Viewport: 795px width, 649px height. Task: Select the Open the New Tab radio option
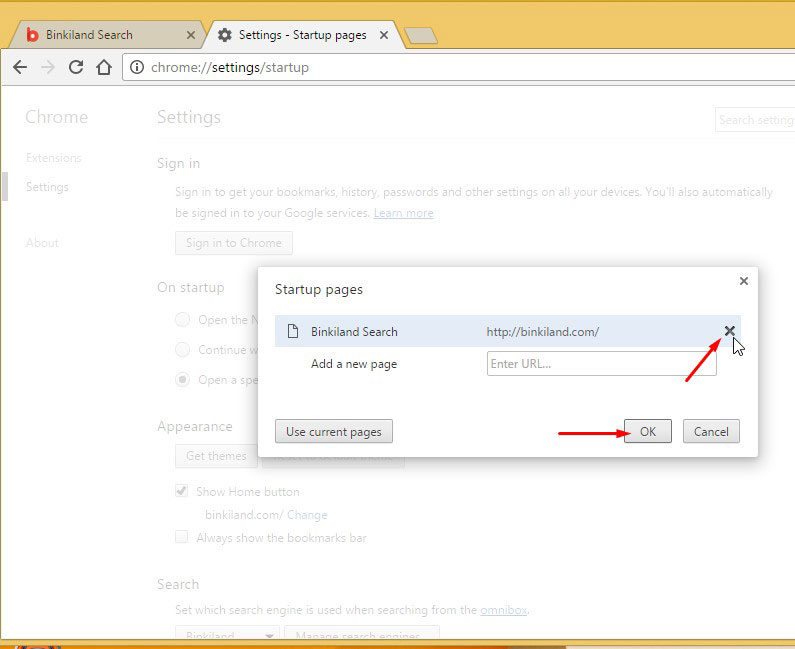(183, 320)
